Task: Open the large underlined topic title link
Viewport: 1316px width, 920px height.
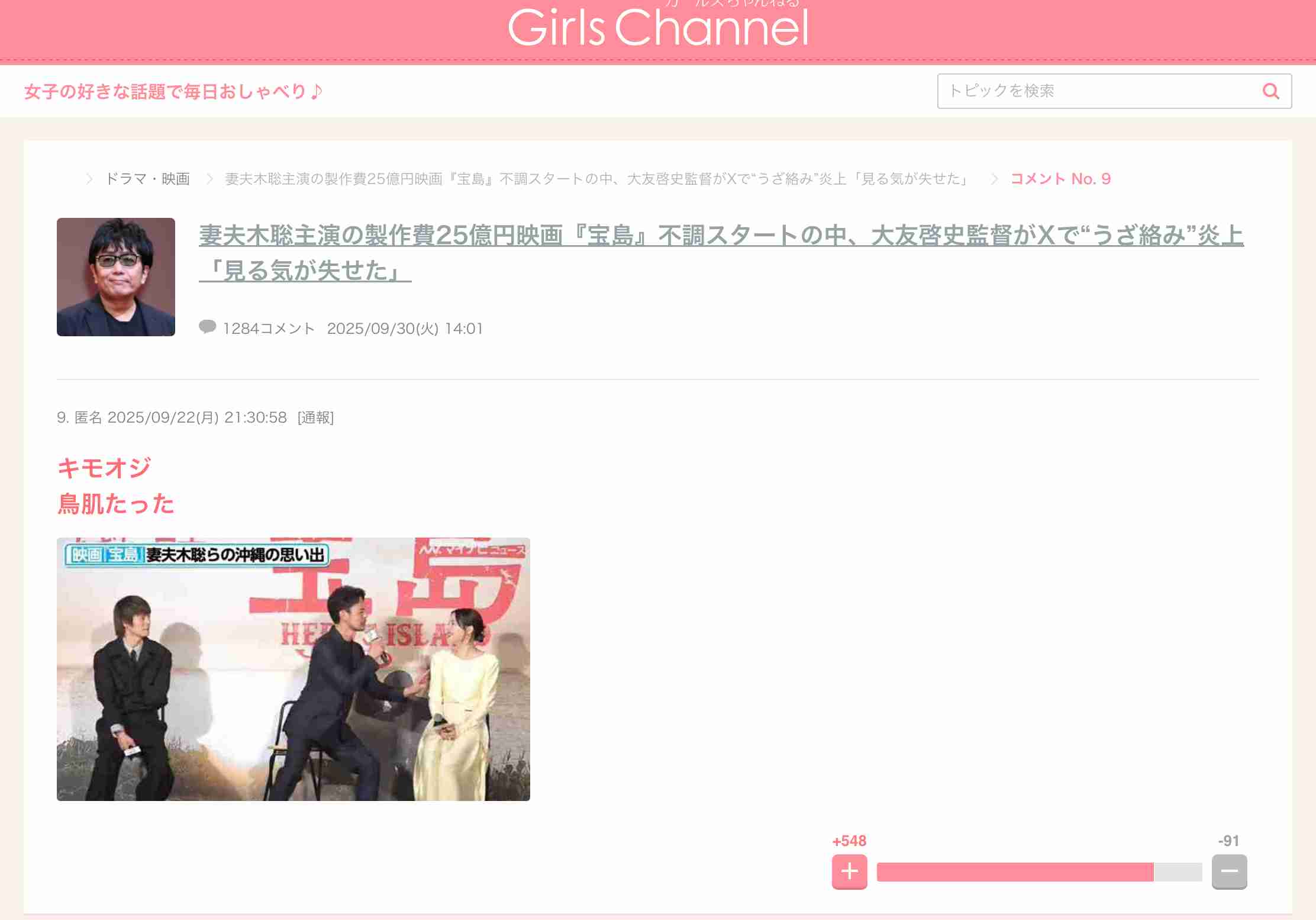Action: tap(721, 236)
